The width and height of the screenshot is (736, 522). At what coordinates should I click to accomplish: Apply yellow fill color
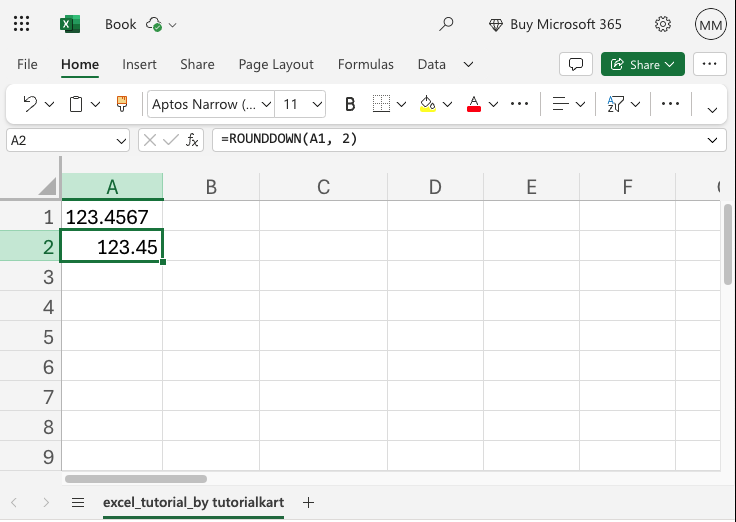[428, 104]
